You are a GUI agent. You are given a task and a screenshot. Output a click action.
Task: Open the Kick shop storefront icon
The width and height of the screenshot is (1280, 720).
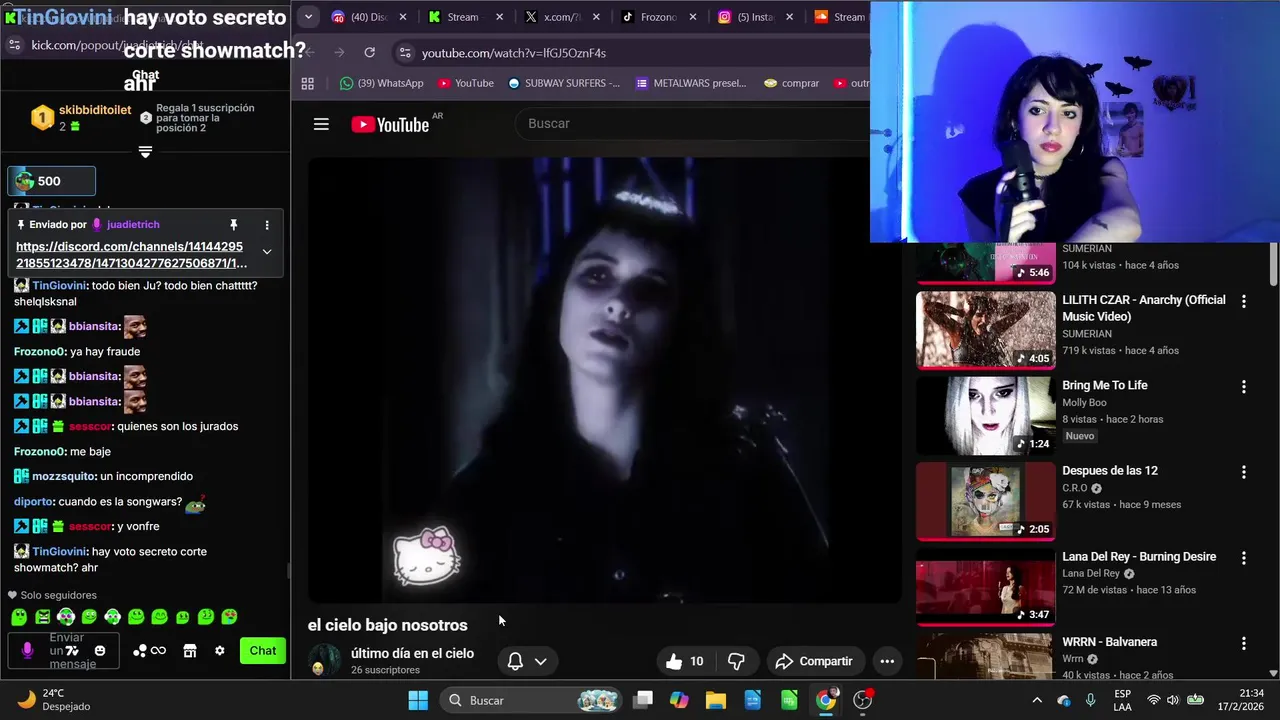190,651
